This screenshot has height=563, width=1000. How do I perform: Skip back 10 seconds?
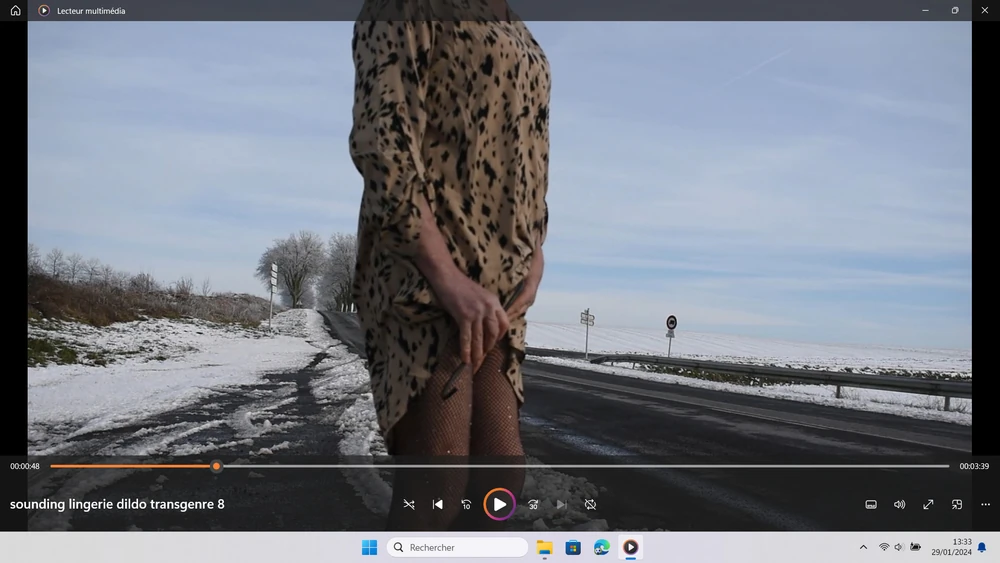point(466,505)
